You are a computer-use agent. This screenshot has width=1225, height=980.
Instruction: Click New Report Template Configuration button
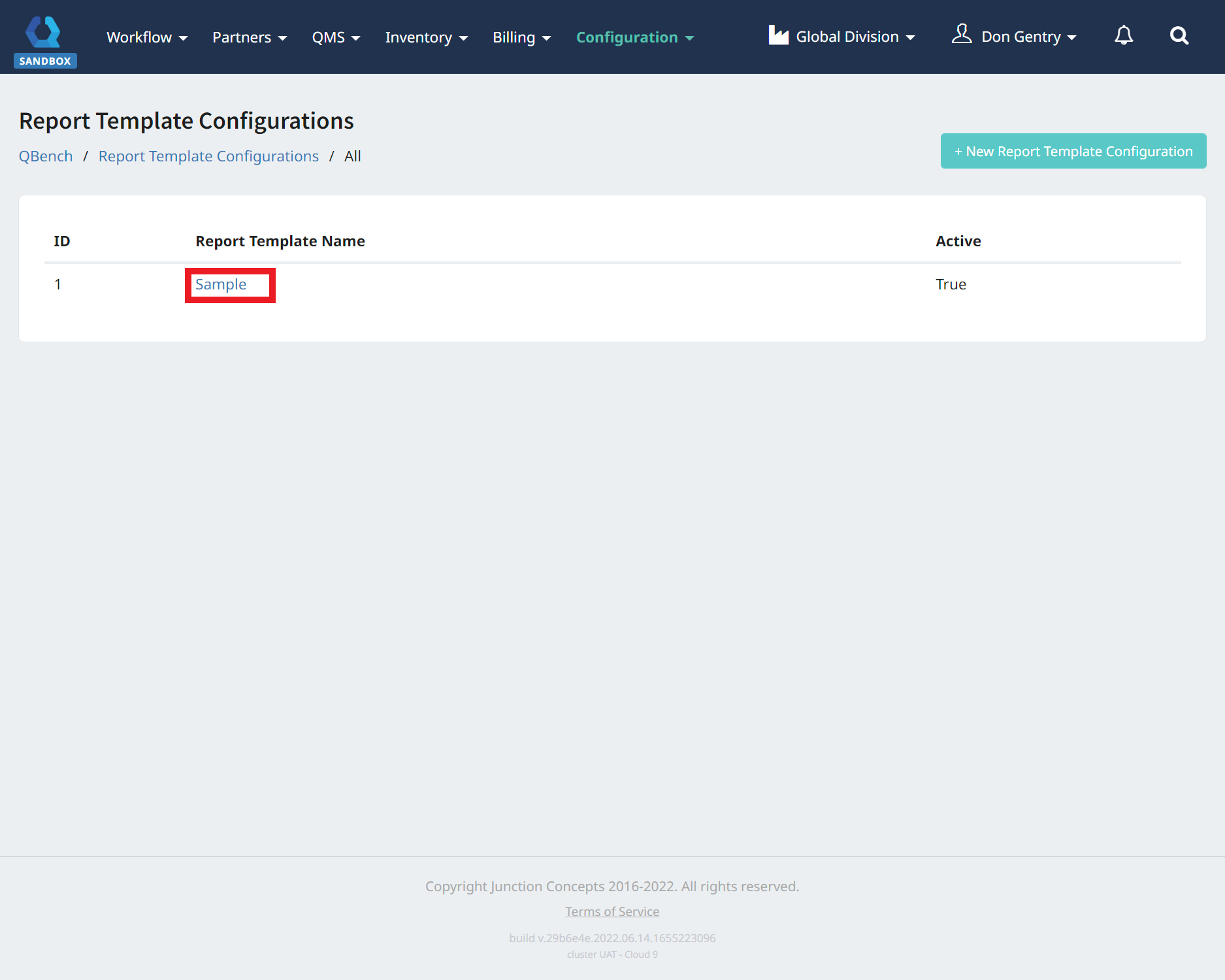point(1073,151)
